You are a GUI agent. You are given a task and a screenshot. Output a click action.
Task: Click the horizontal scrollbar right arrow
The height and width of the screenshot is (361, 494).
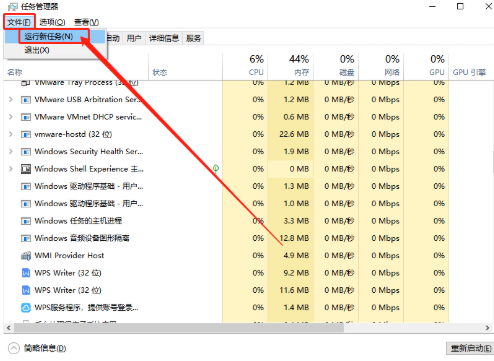click(487, 328)
